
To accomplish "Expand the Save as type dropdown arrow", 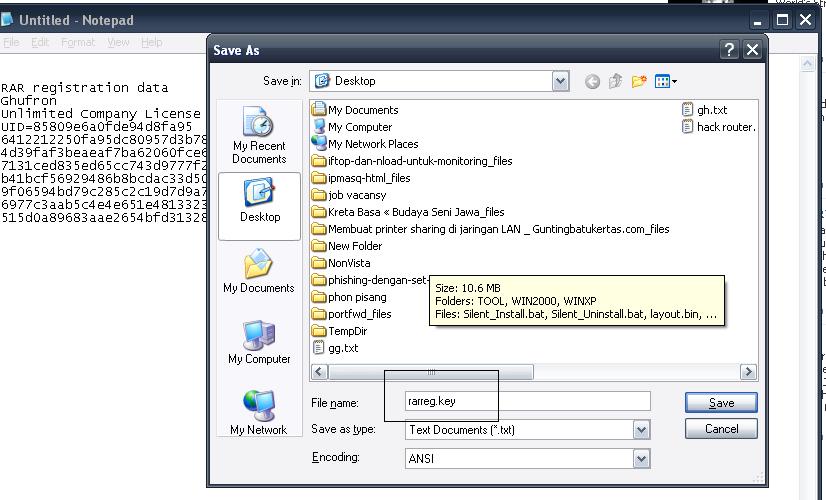I will point(641,430).
